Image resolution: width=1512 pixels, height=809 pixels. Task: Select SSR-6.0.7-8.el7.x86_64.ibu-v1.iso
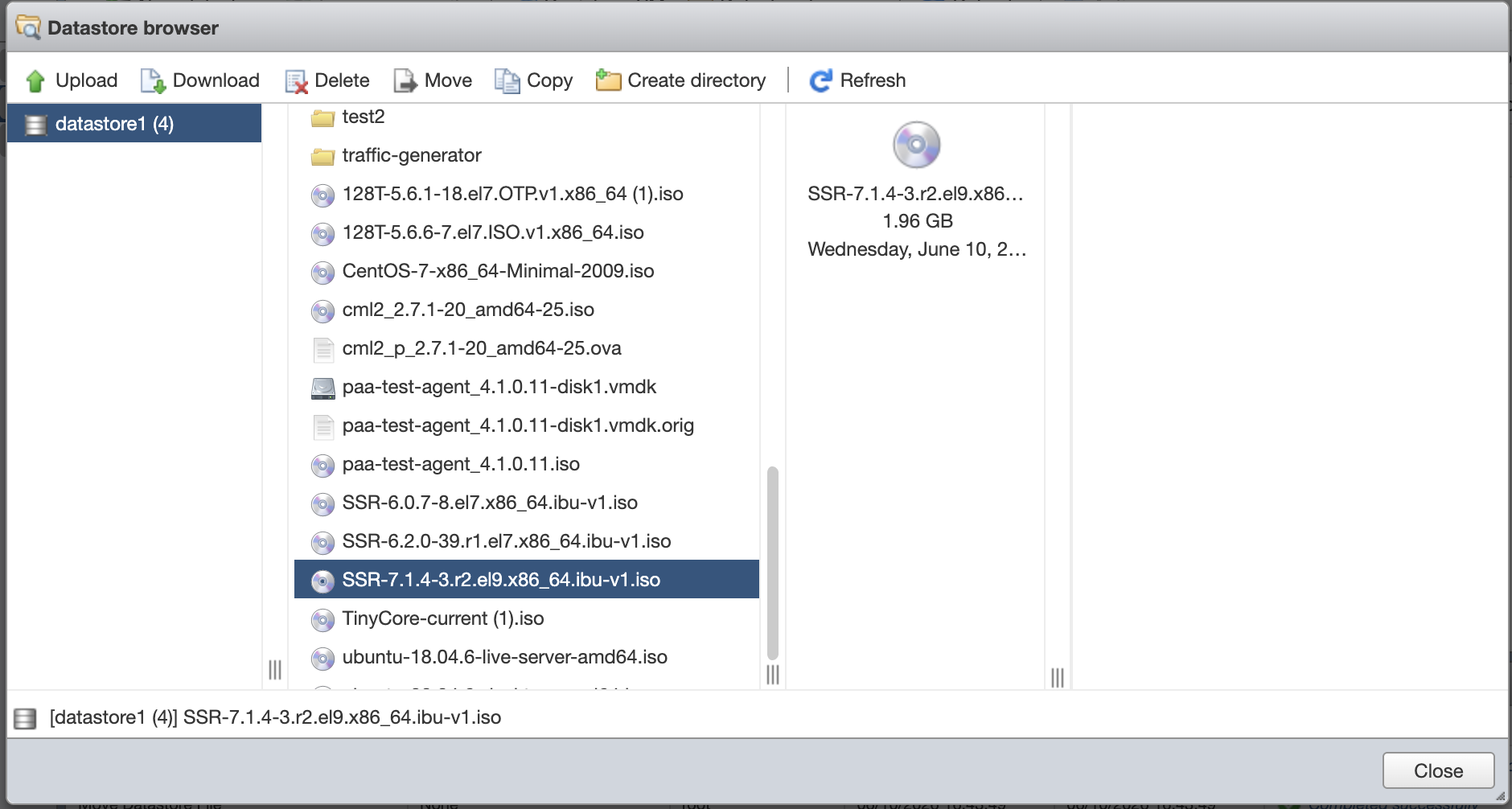[490, 503]
